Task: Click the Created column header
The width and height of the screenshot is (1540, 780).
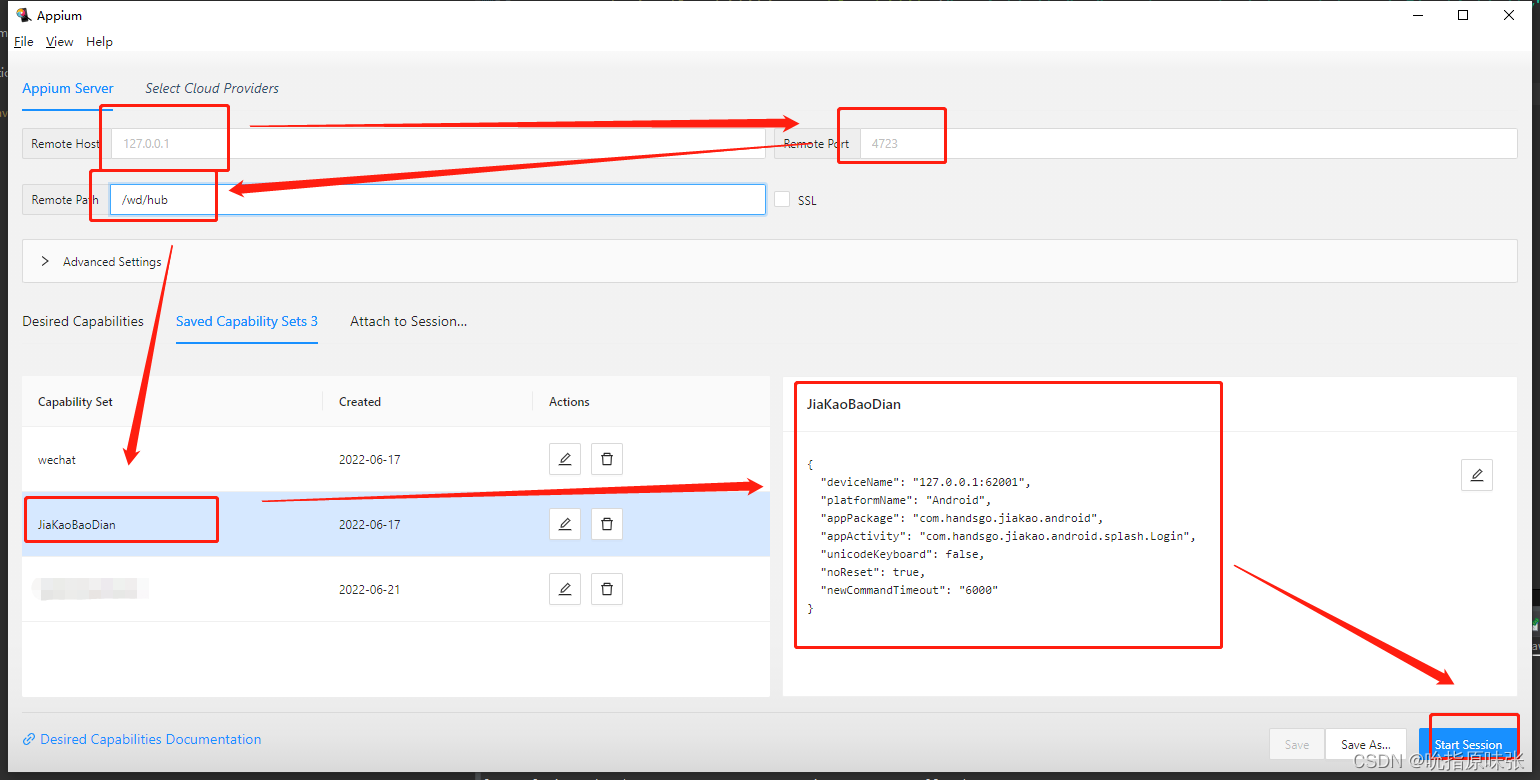Action: 360,402
